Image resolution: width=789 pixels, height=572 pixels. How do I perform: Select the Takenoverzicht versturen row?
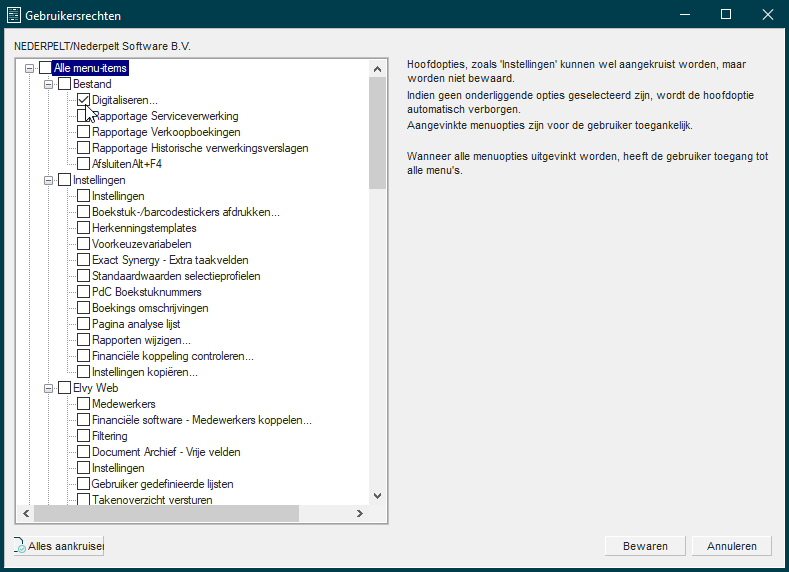tap(152, 500)
